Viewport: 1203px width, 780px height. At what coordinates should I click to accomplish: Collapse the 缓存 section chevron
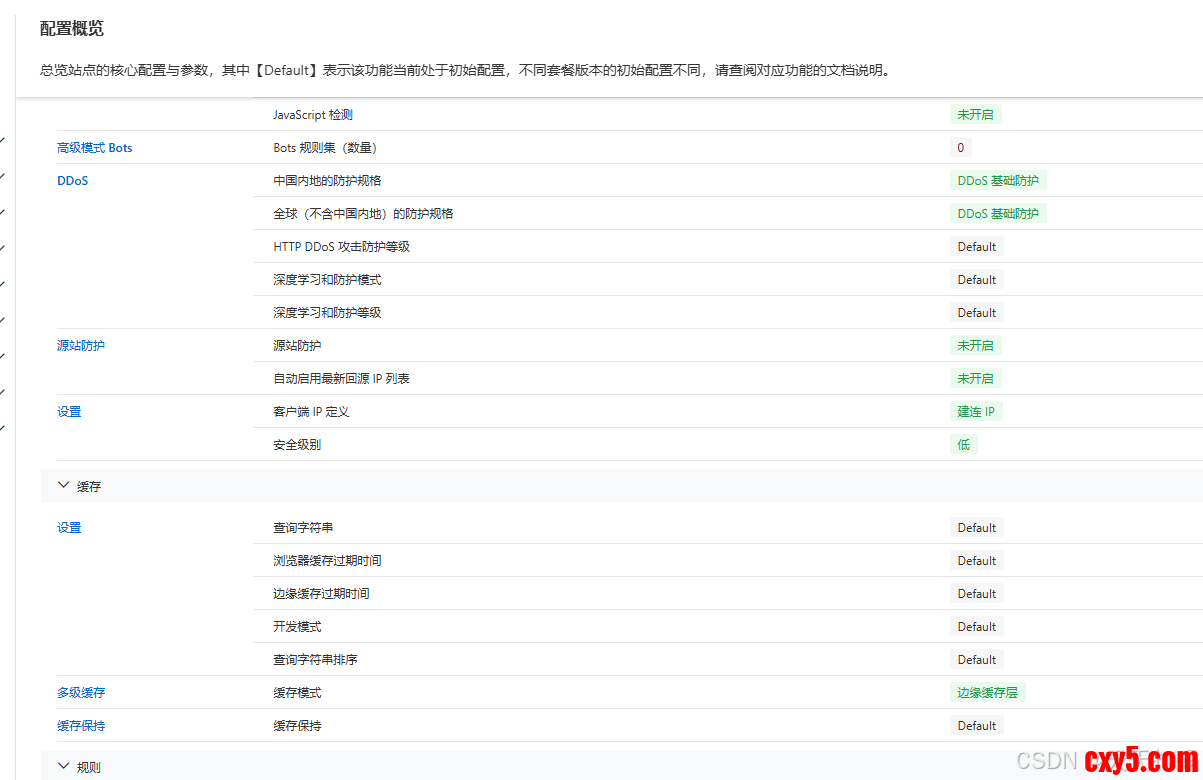coord(64,486)
